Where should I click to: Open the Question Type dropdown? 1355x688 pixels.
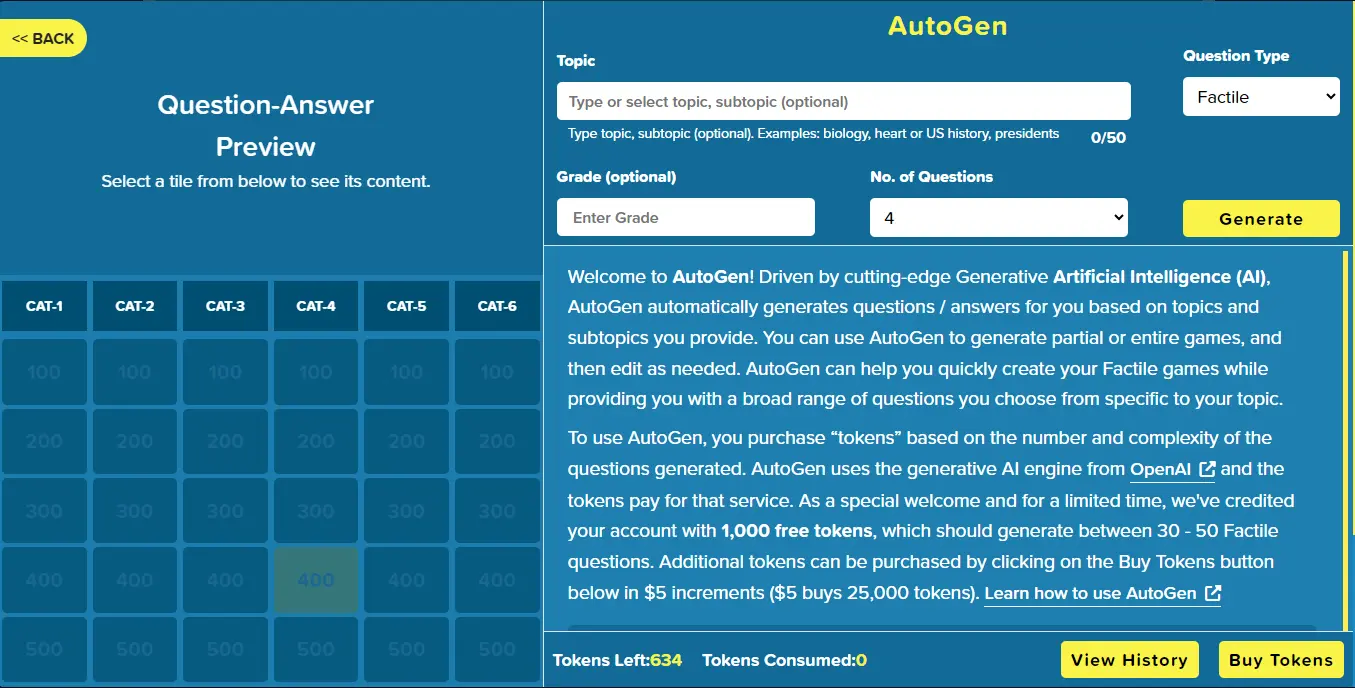coord(1261,97)
